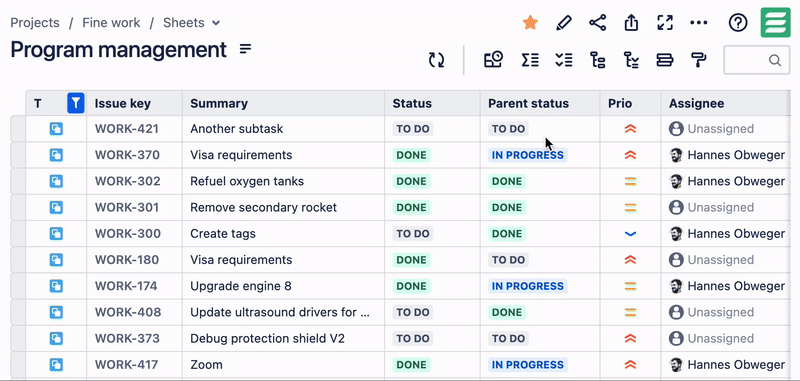Click the subtask type icon for WORK-302
This screenshot has width=800, height=381.
click(x=56, y=181)
